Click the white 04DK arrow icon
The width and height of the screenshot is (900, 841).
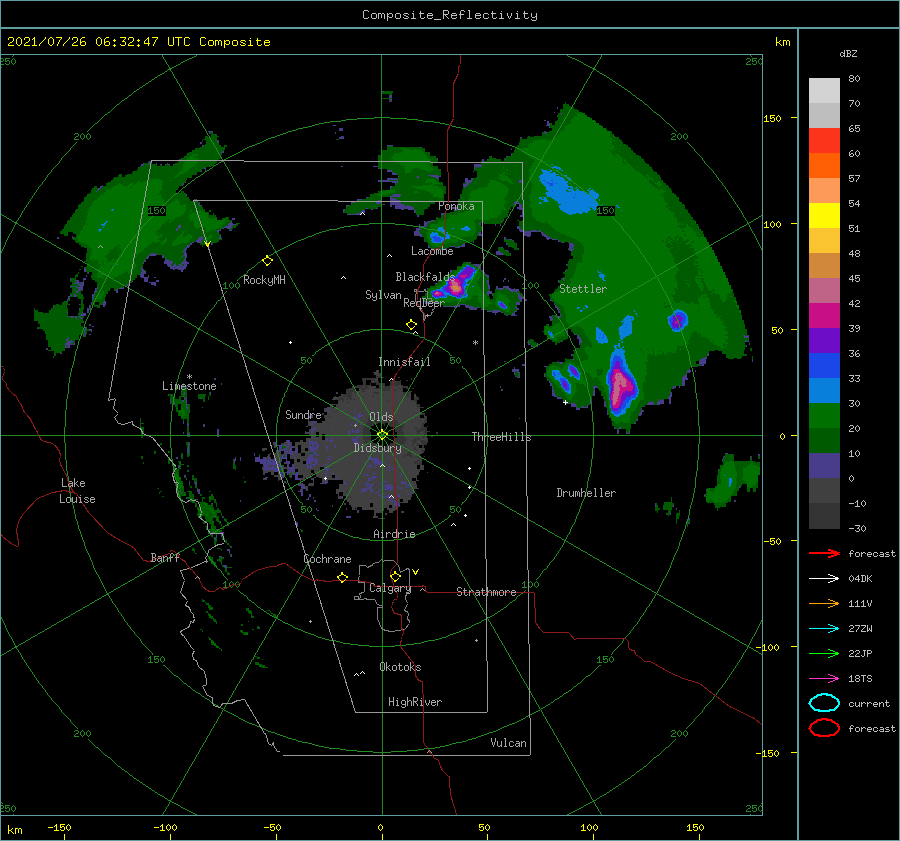coord(824,579)
